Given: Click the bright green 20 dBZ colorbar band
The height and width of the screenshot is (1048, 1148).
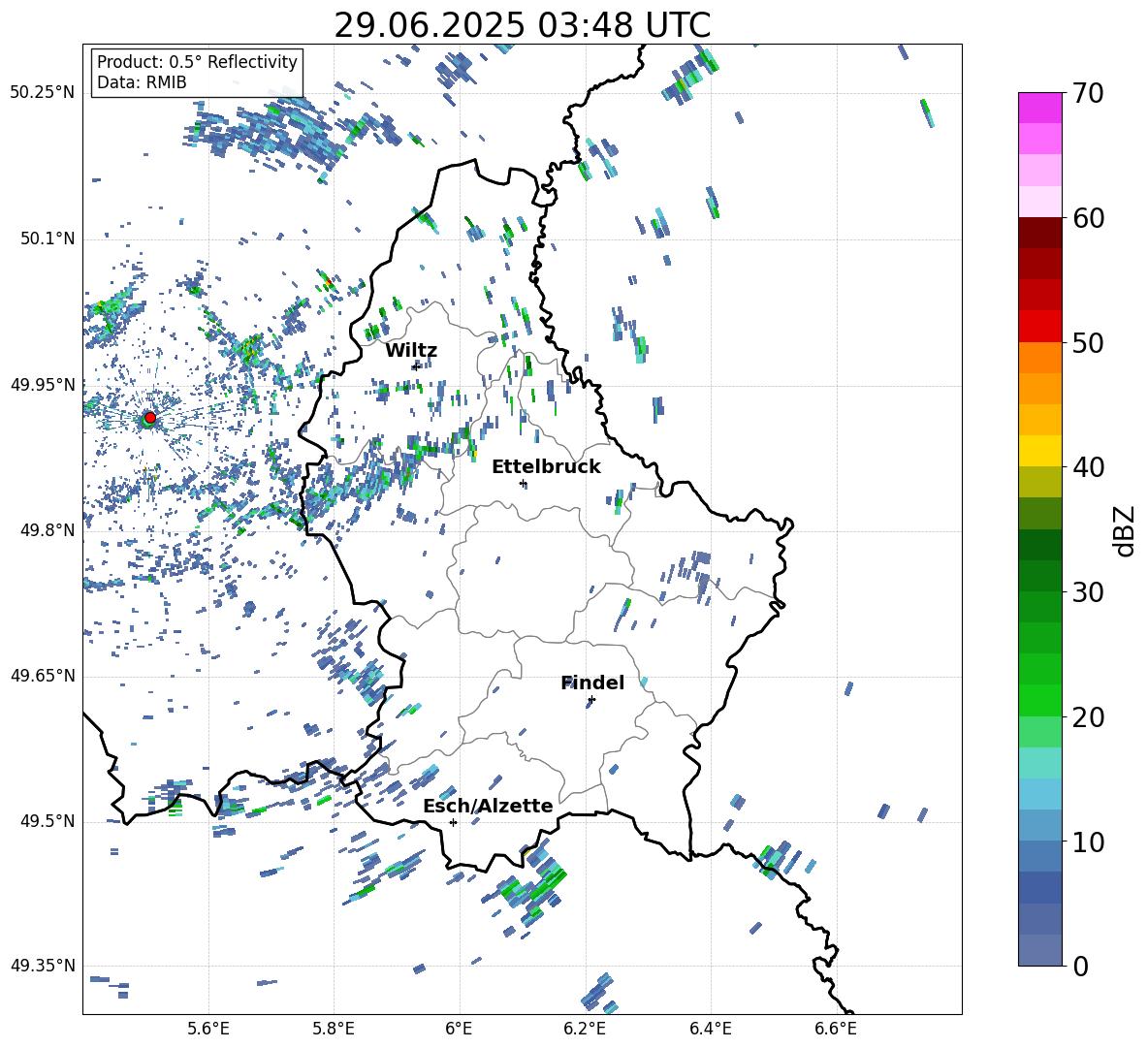Looking at the screenshot, I should point(1040,700).
